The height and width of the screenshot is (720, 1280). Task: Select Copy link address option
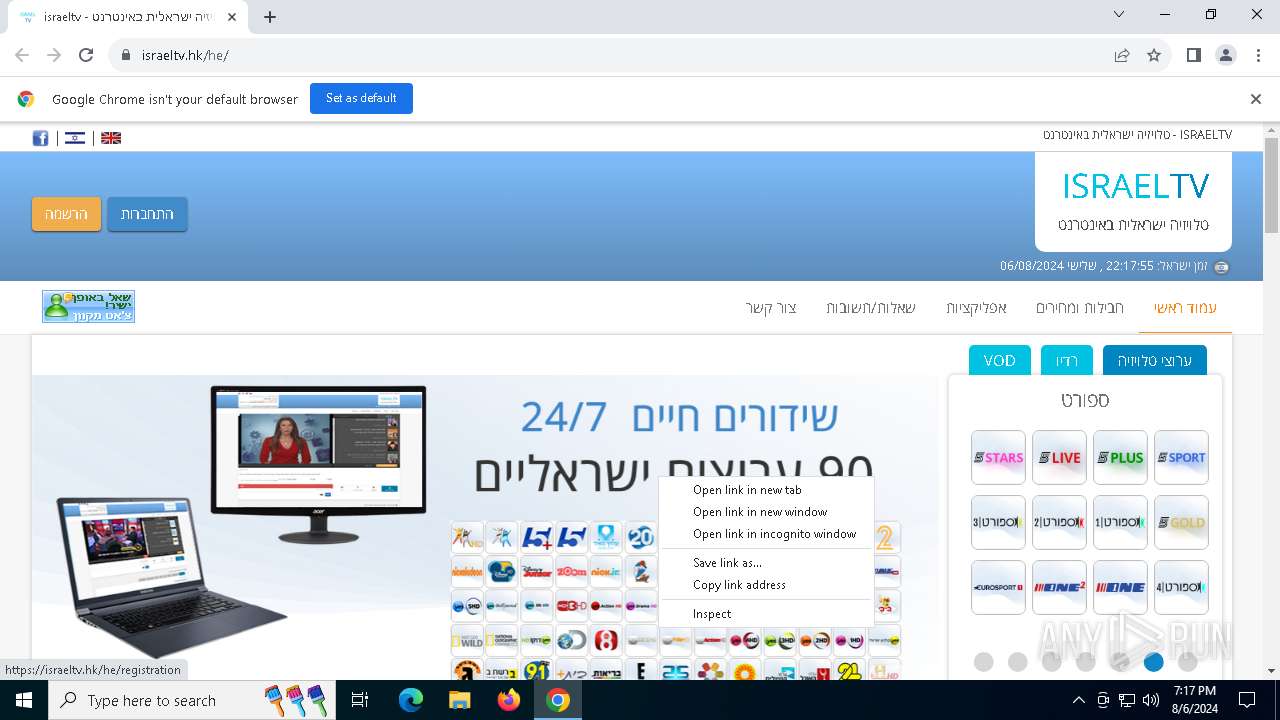(766, 585)
